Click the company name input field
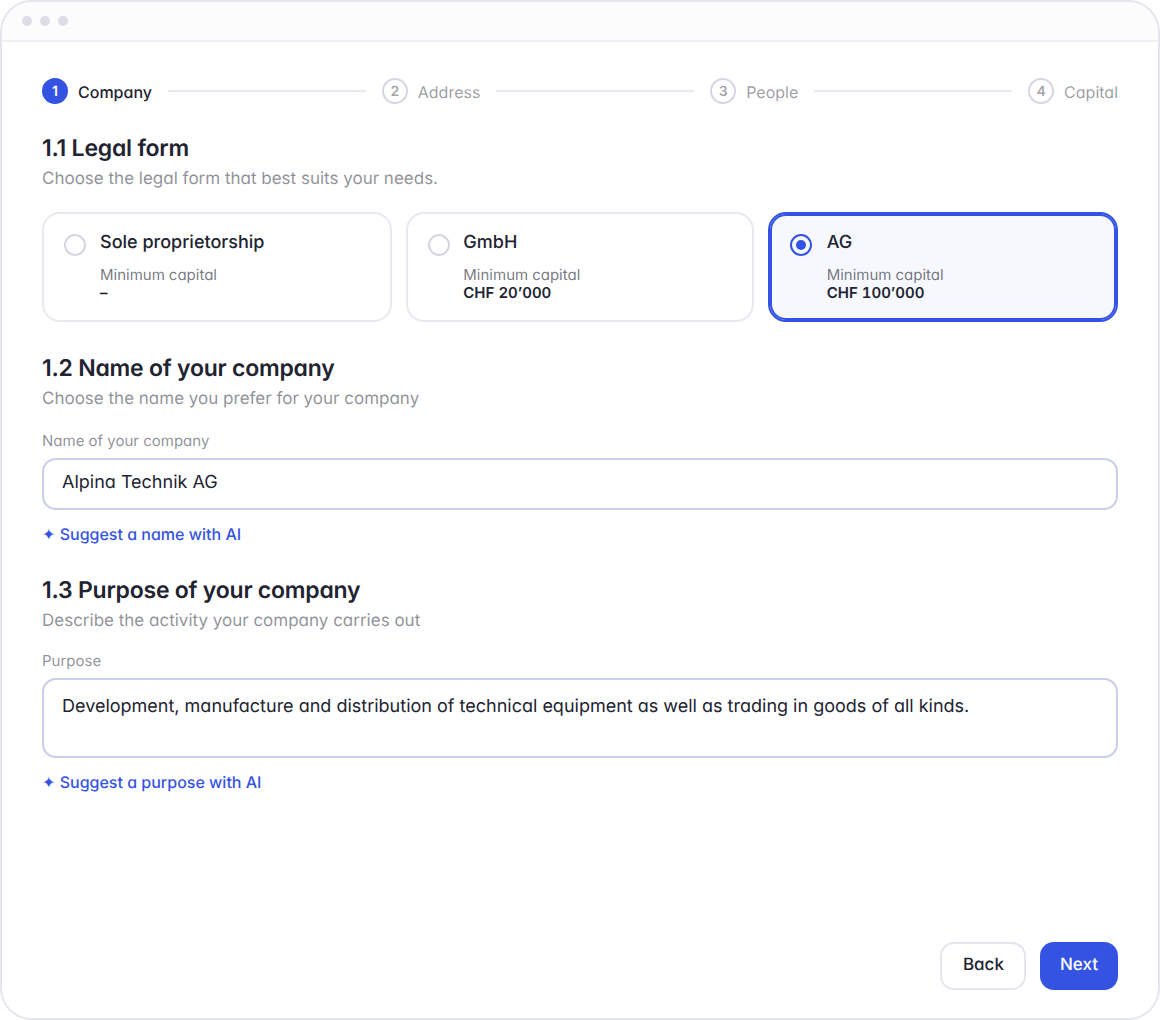This screenshot has height=1020, width=1160. click(579, 484)
